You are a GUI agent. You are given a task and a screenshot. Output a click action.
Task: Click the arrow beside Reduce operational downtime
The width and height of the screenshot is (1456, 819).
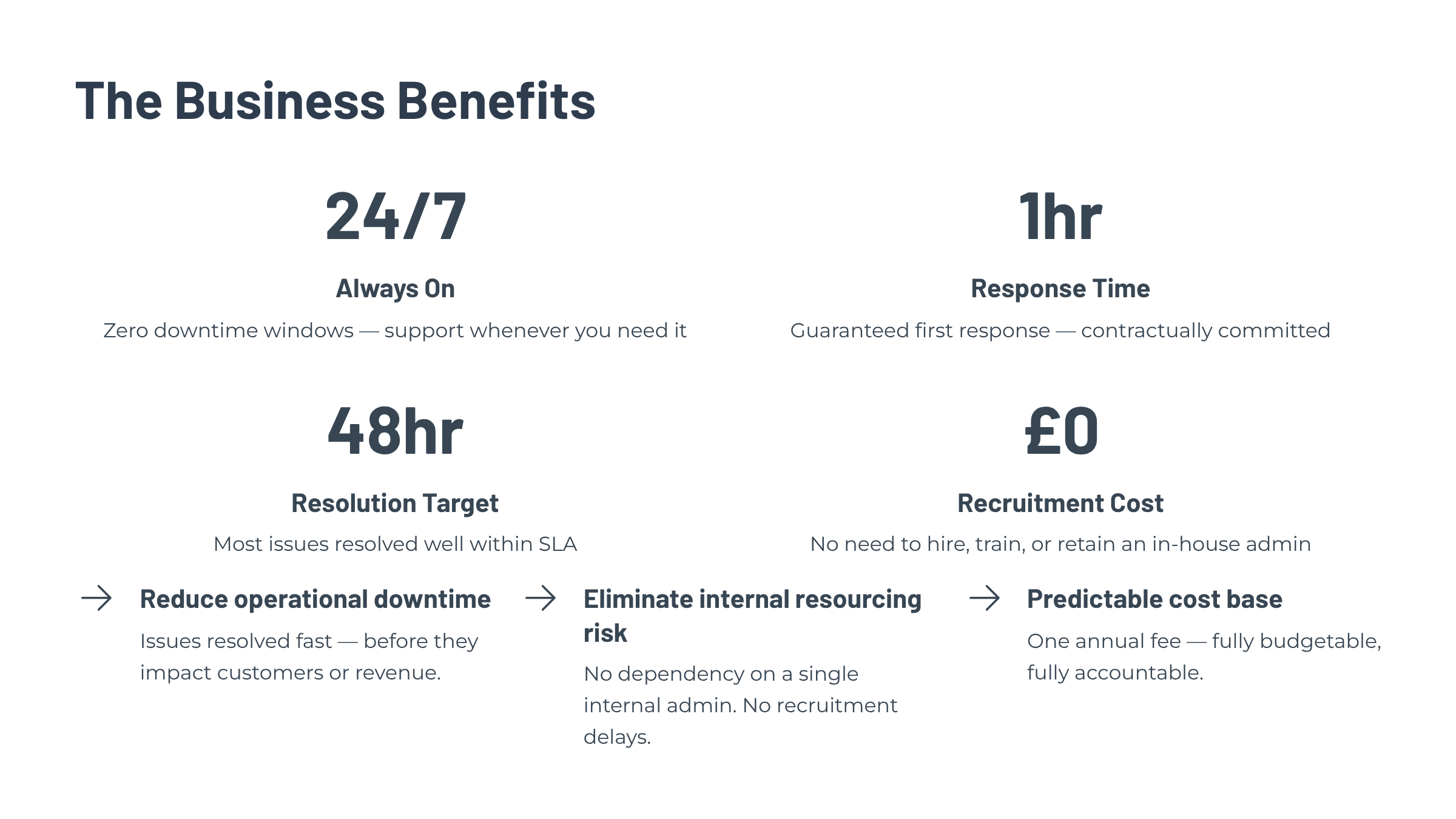click(96, 598)
